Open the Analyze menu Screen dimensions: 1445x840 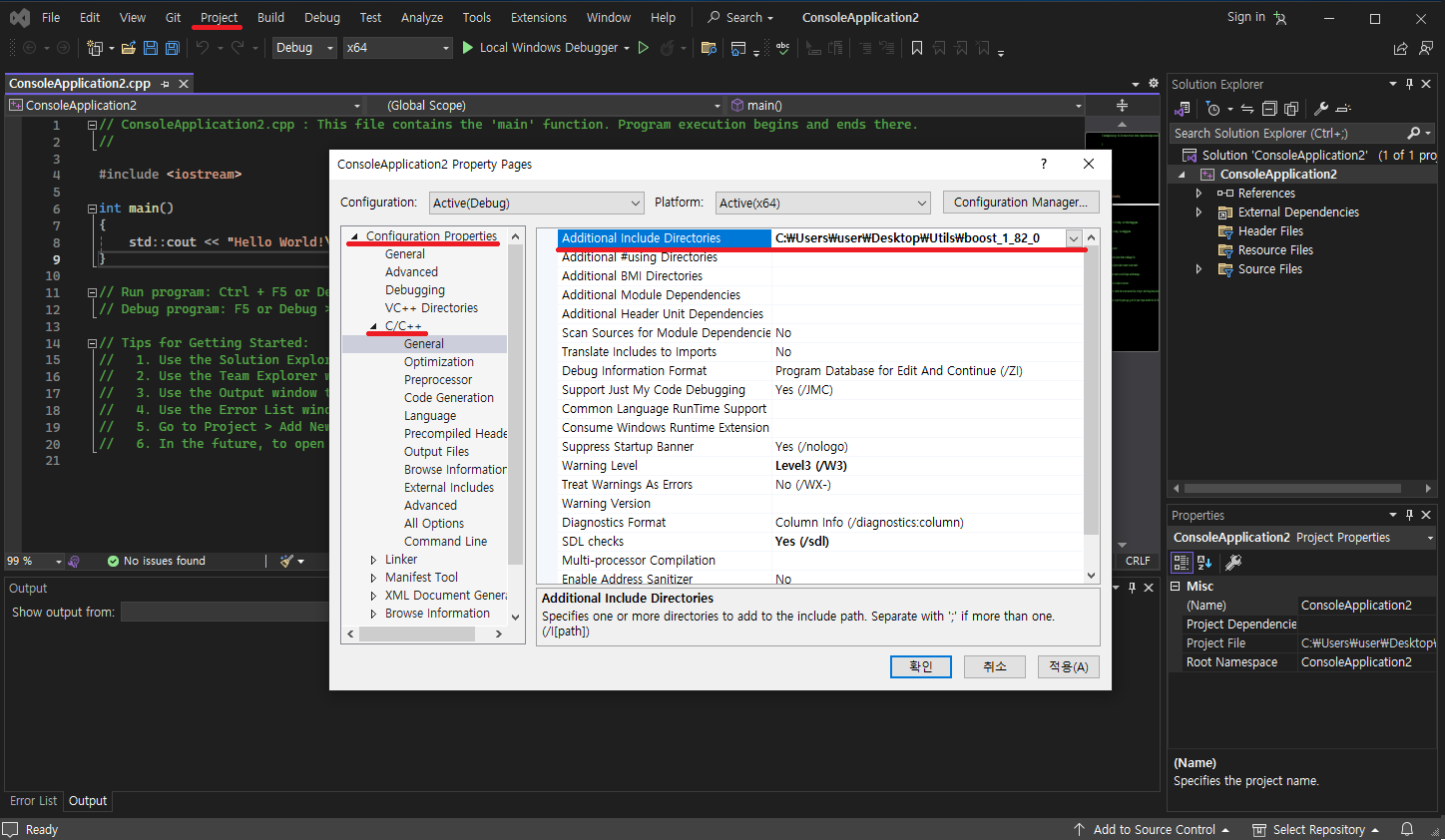(422, 18)
